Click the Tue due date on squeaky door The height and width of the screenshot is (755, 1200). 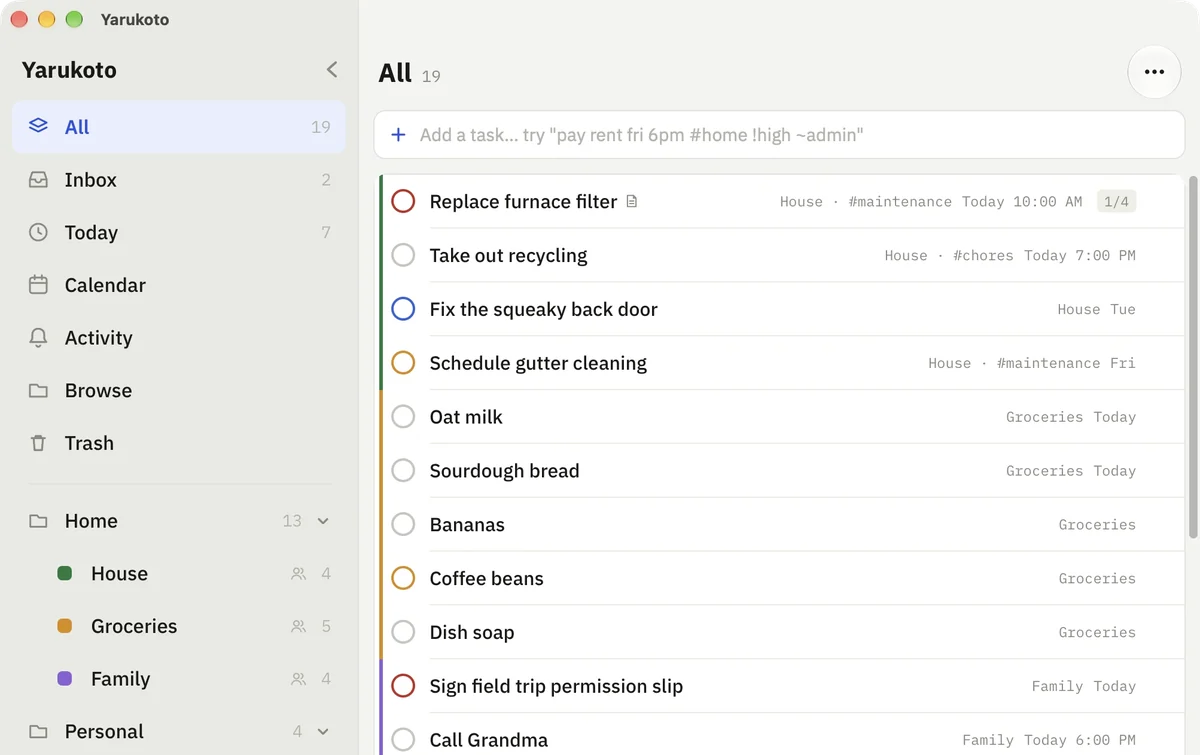pyautogui.click(x=1123, y=310)
